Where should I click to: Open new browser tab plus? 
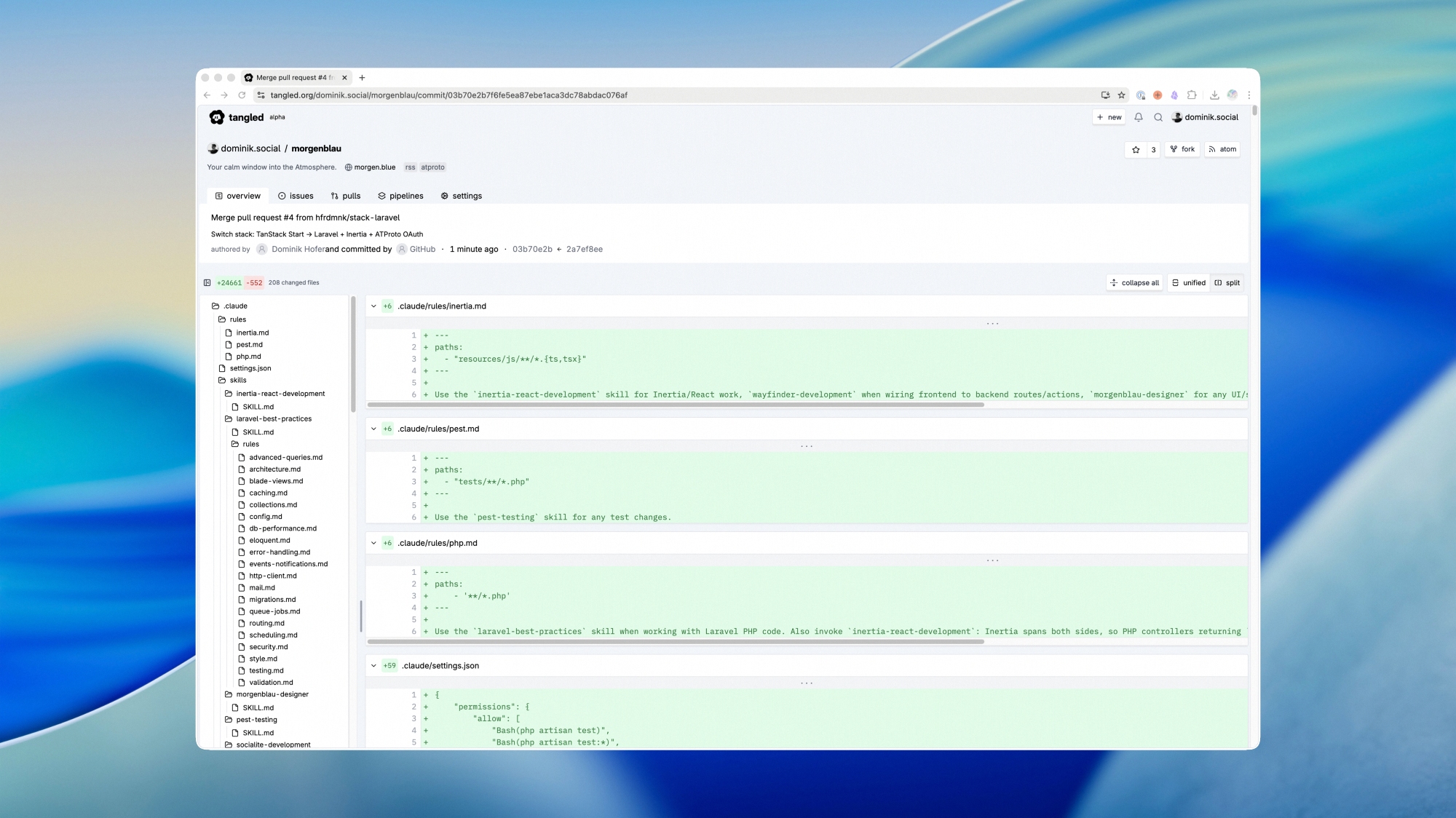pos(362,78)
